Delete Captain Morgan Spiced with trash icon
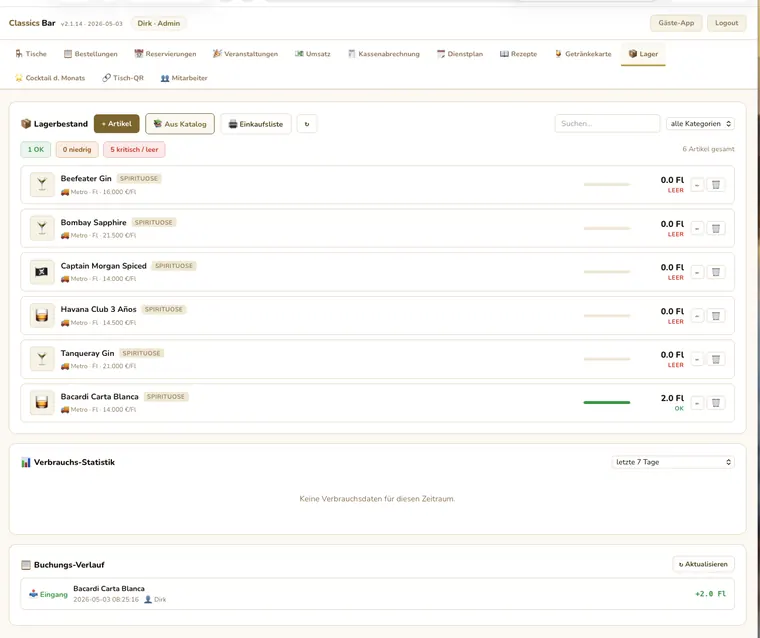This screenshot has width=760, height=638. pos(716,272)
